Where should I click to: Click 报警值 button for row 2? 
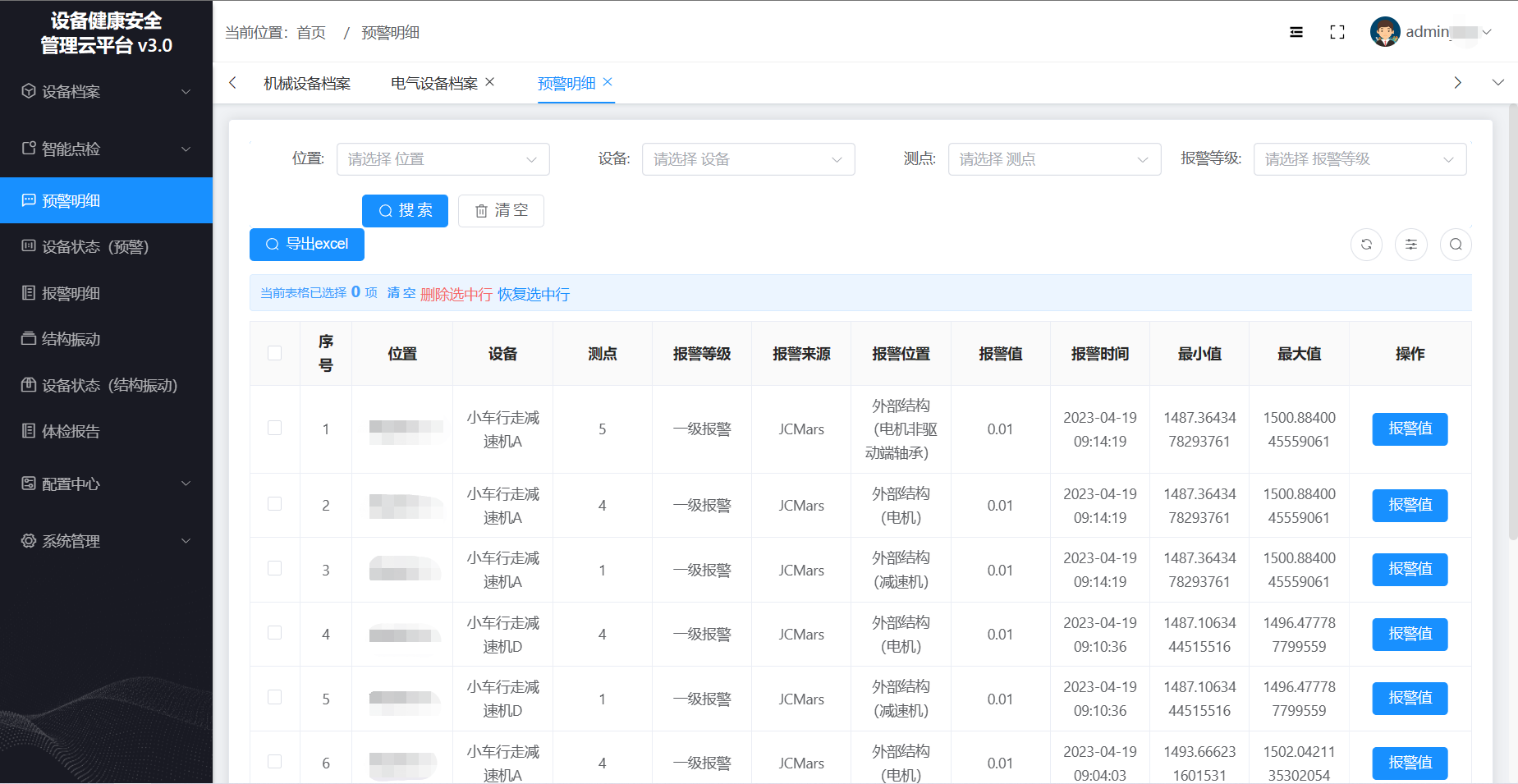pyautogui.click(x=1409, y=505)
